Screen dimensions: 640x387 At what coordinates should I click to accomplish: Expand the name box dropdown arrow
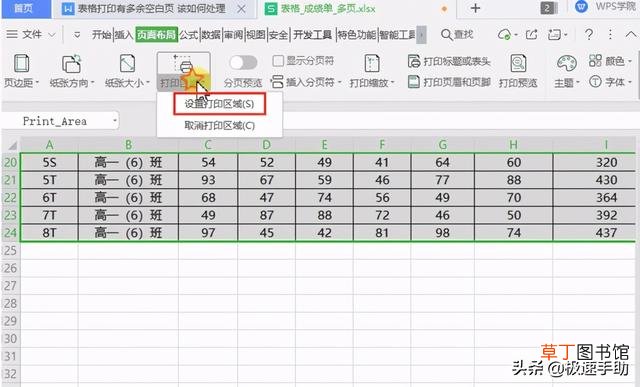(x=115, y=121)
